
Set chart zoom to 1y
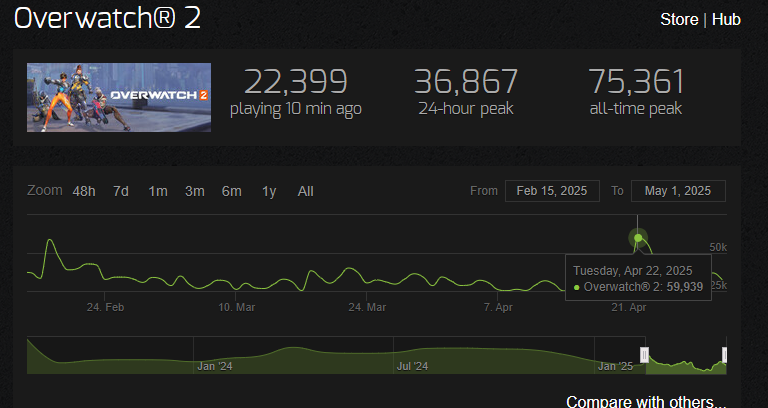coord(269,191)
